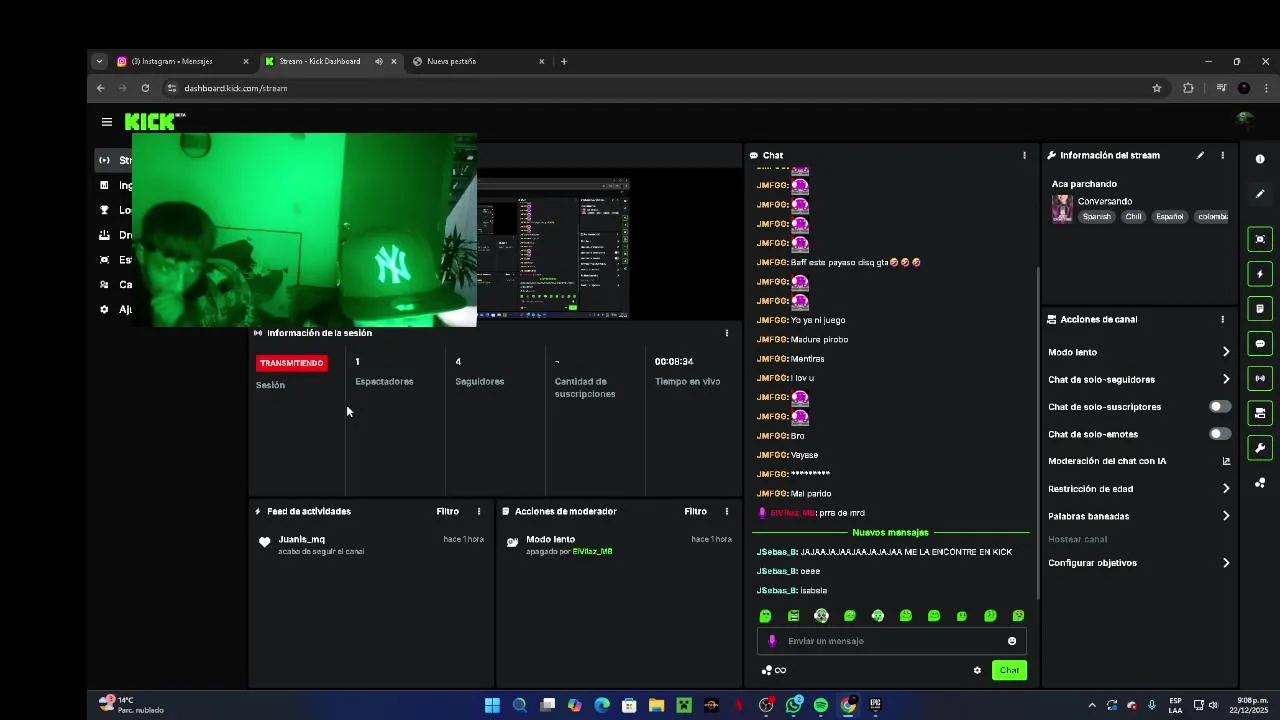Click the Spanish tag chip
Screen dimensions: 1280x720
tap(1096, 217)
